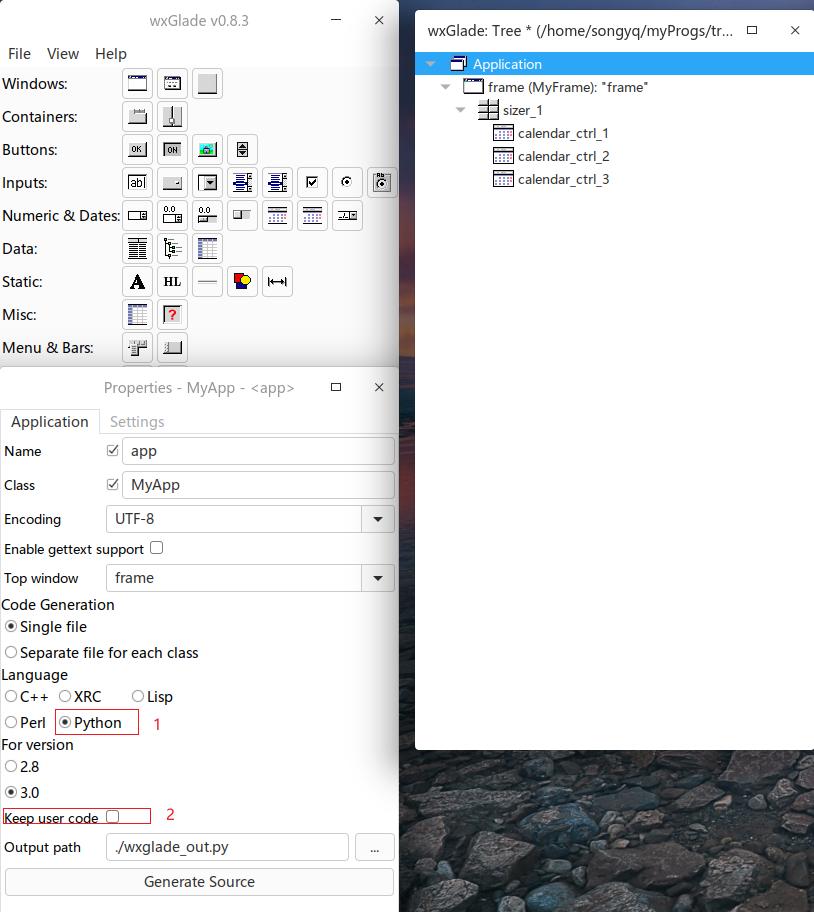Image resolution: width=814 pixels, height=912 pixels.
Task: Open the Help menu
Action: [110, 54]
